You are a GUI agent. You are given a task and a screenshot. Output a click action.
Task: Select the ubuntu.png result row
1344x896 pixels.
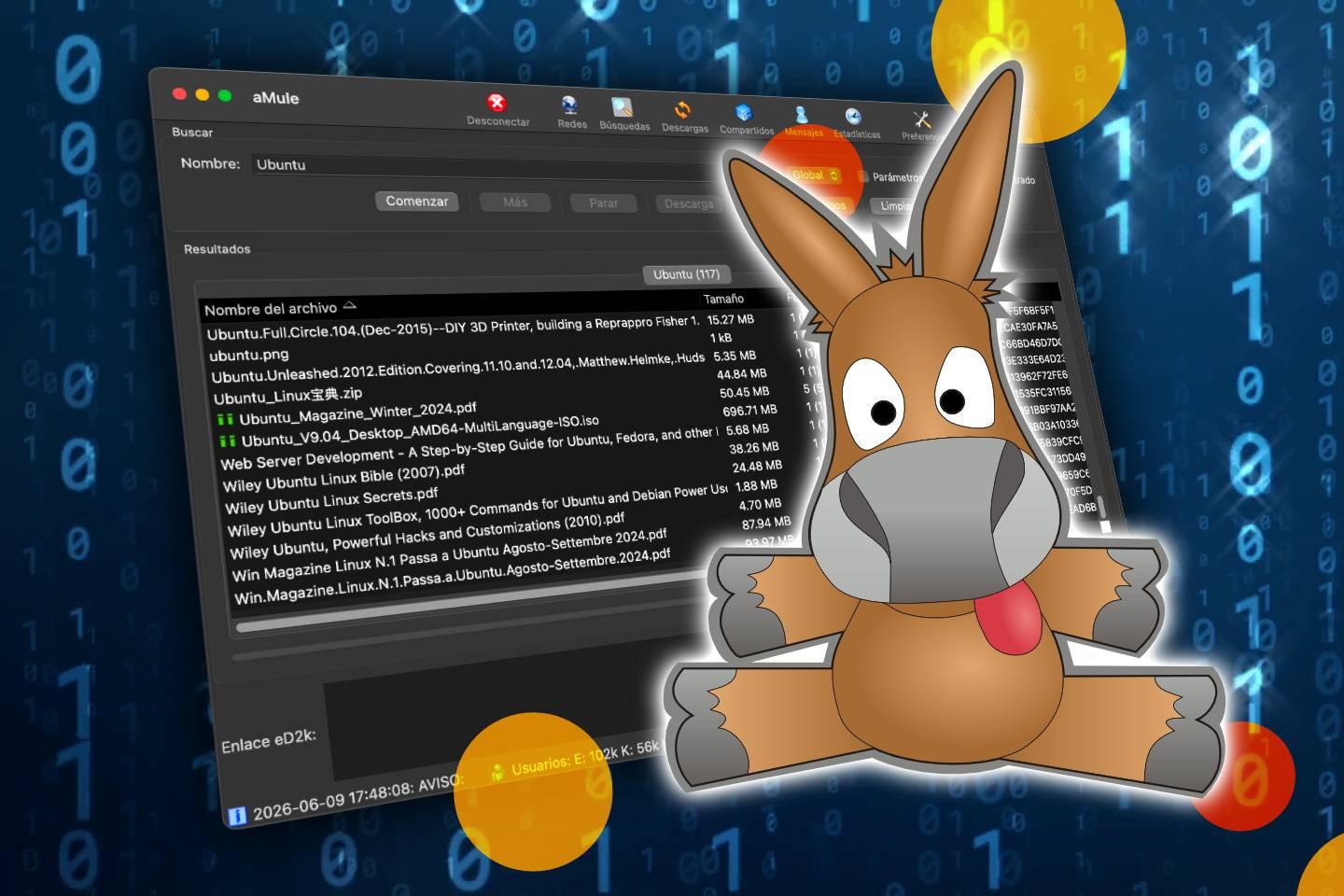click(x=248, y=355)
